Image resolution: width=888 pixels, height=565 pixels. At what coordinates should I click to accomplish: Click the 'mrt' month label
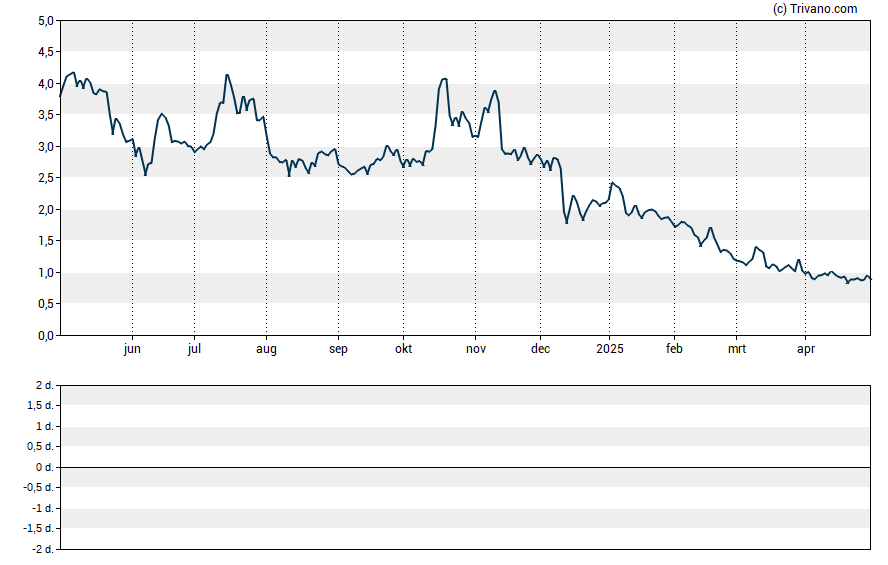point(737,349)
